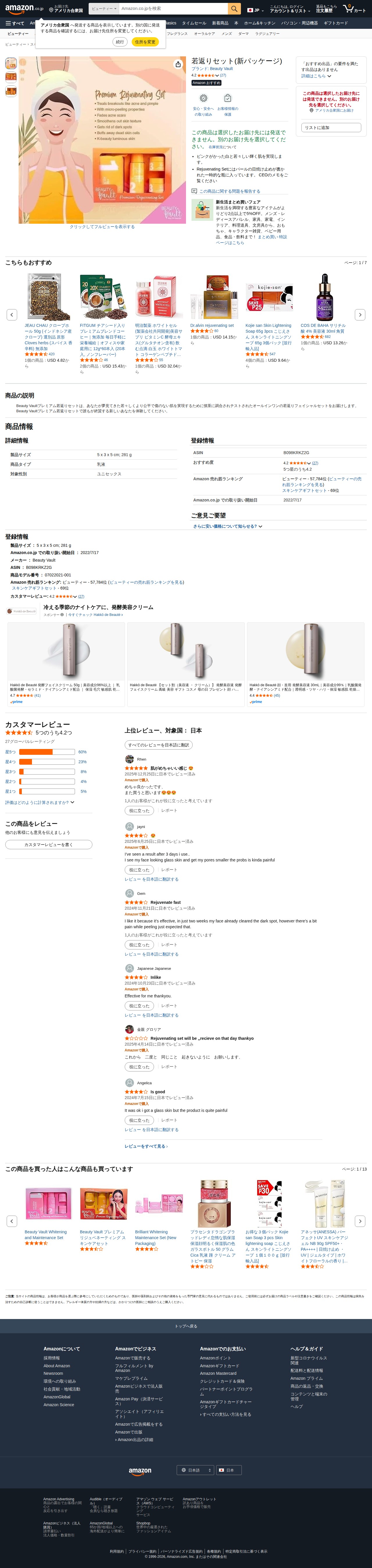Viewport: 372px width, 1568px height.
Task: Click the Amazon logo in the footer
Action: [140, 1470]
